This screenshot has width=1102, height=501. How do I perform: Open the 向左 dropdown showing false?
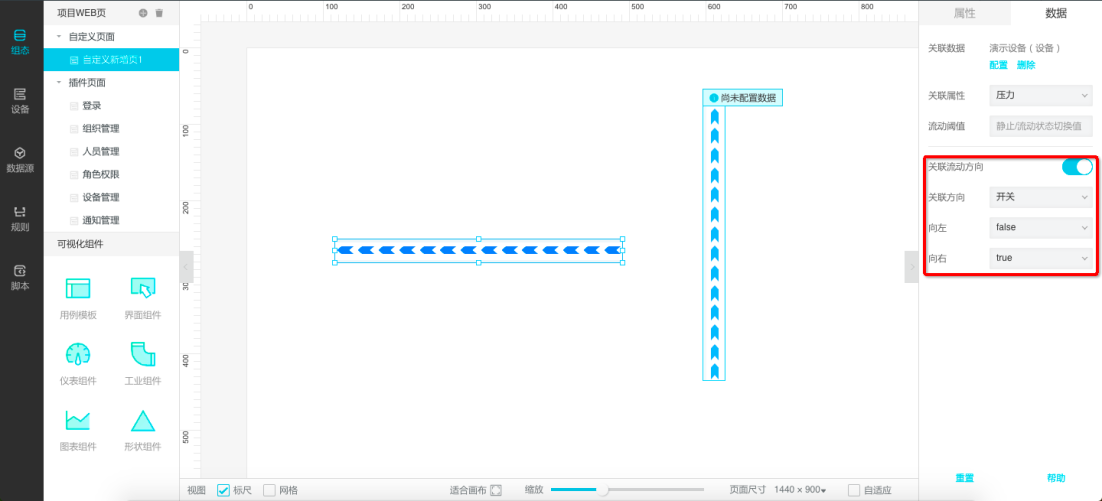tap(1041, 228)
